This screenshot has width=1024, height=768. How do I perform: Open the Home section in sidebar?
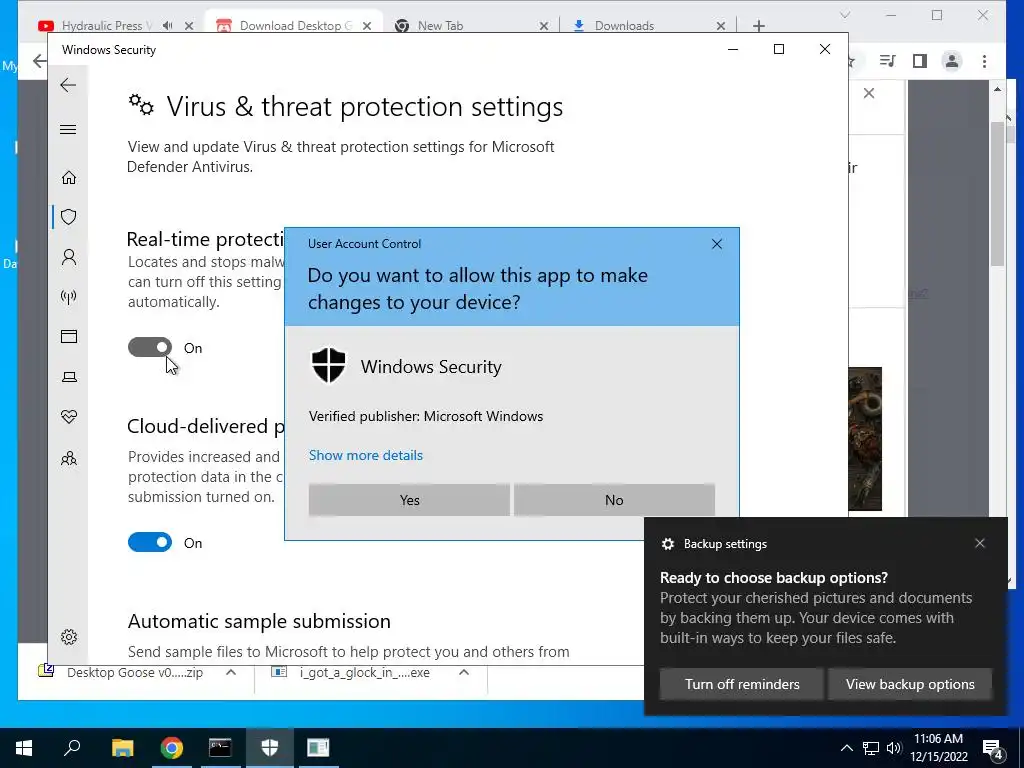coord(69,178)
